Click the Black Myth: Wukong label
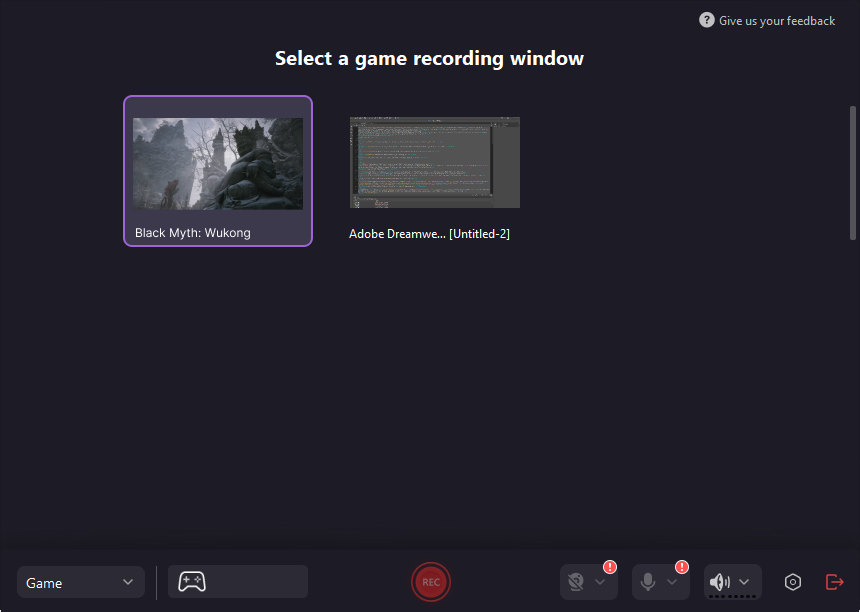This screenshot has height=612, width=860. point(193,233)
